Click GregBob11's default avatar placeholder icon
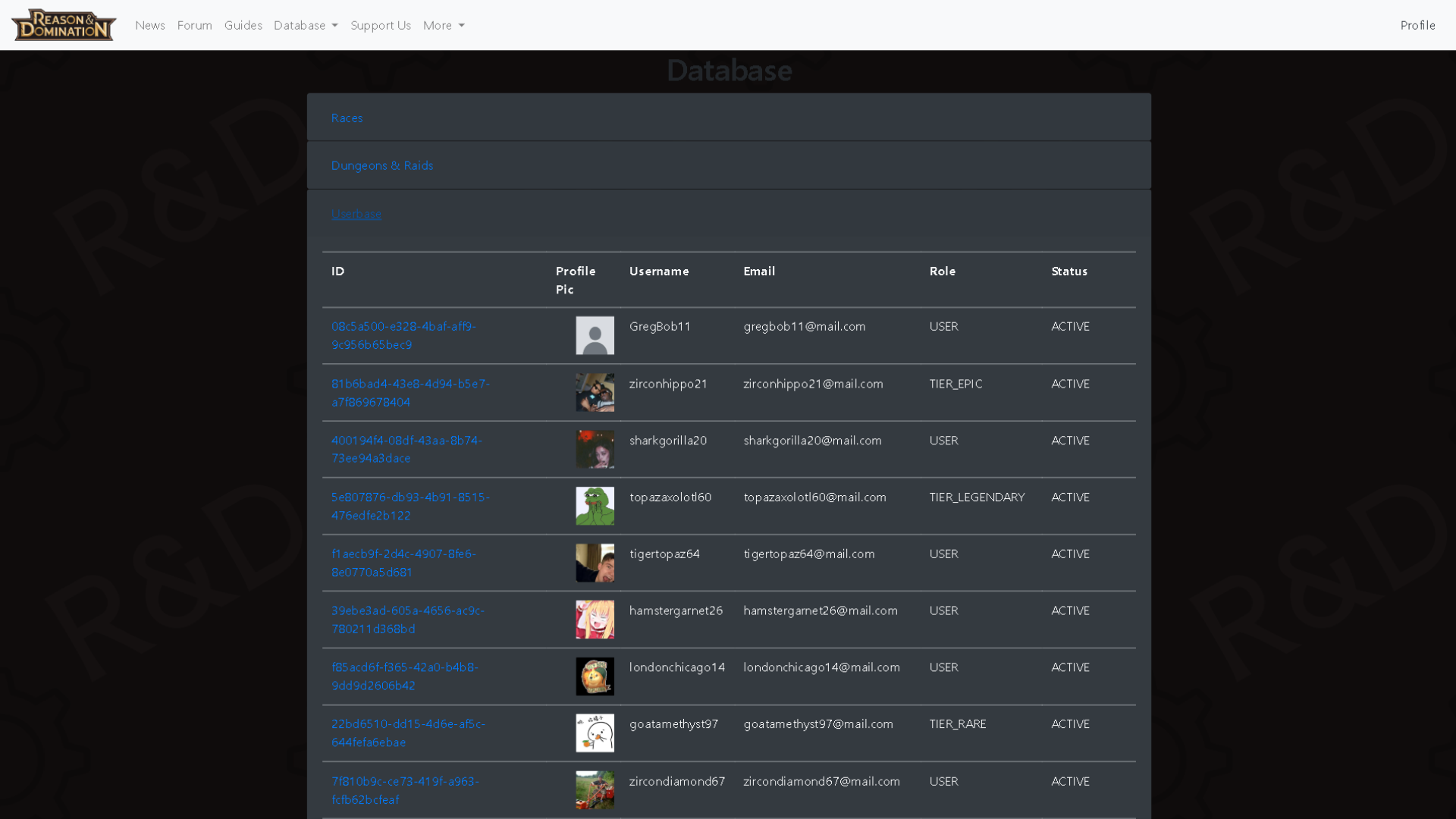 tap(595, 335)
